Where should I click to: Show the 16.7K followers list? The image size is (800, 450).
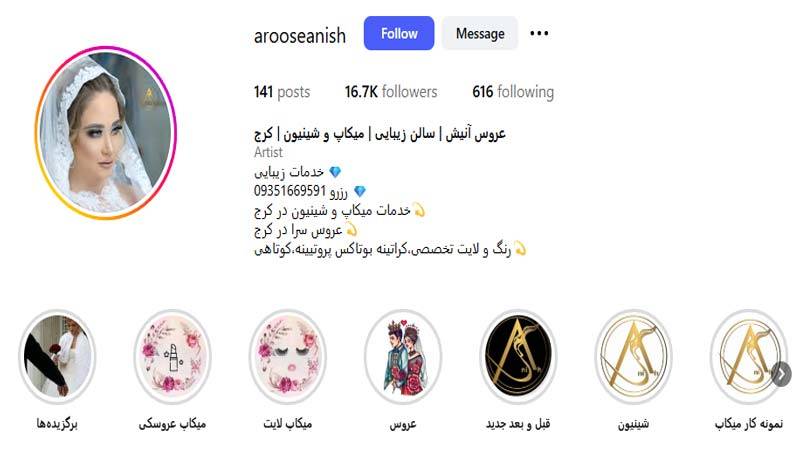[x=391, y=92]
